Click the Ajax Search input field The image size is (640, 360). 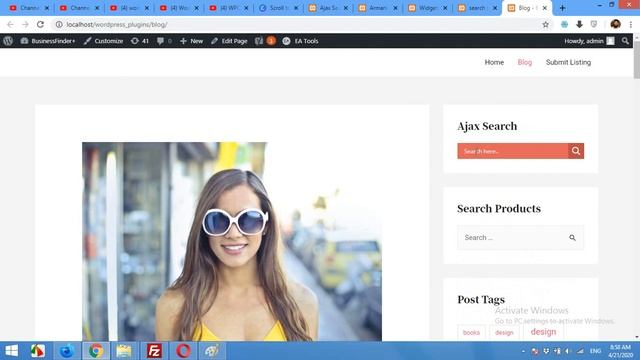(513, 151)
